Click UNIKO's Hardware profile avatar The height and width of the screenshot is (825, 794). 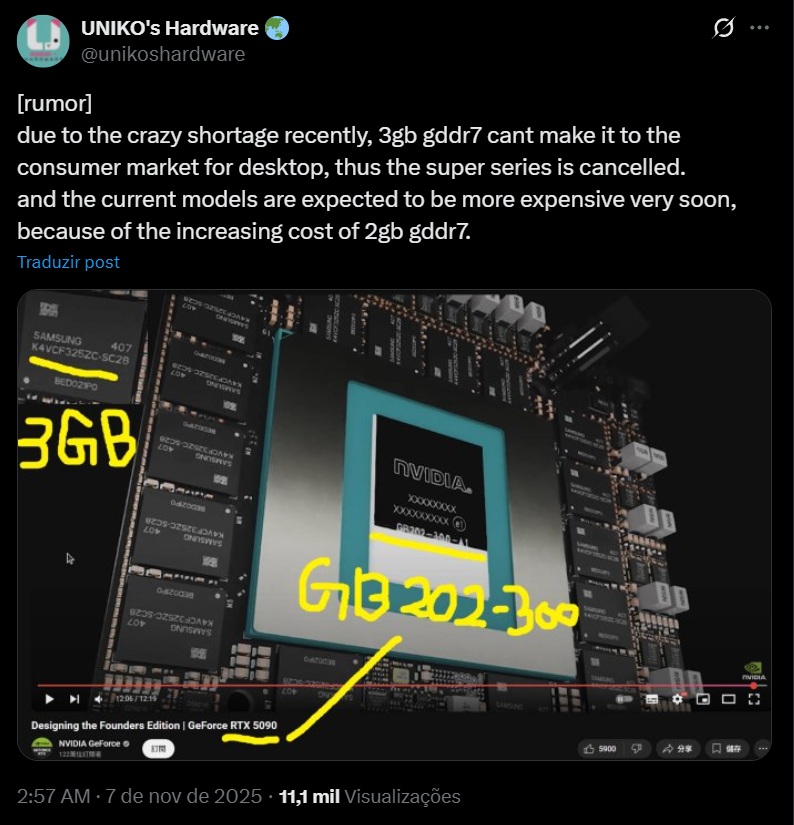[x=43, y=41]
